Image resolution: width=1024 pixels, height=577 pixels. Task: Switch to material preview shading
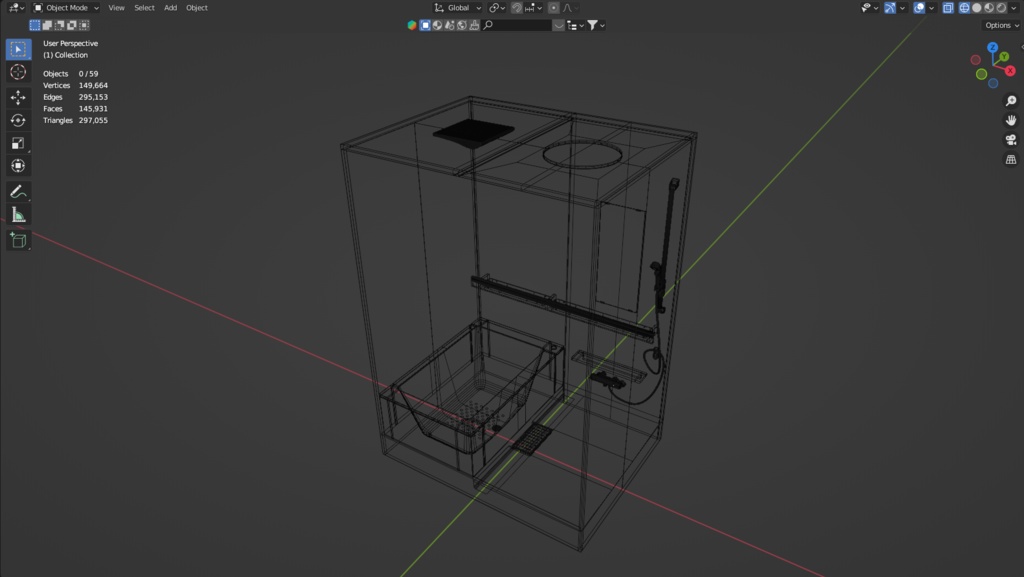click(989, 8)
